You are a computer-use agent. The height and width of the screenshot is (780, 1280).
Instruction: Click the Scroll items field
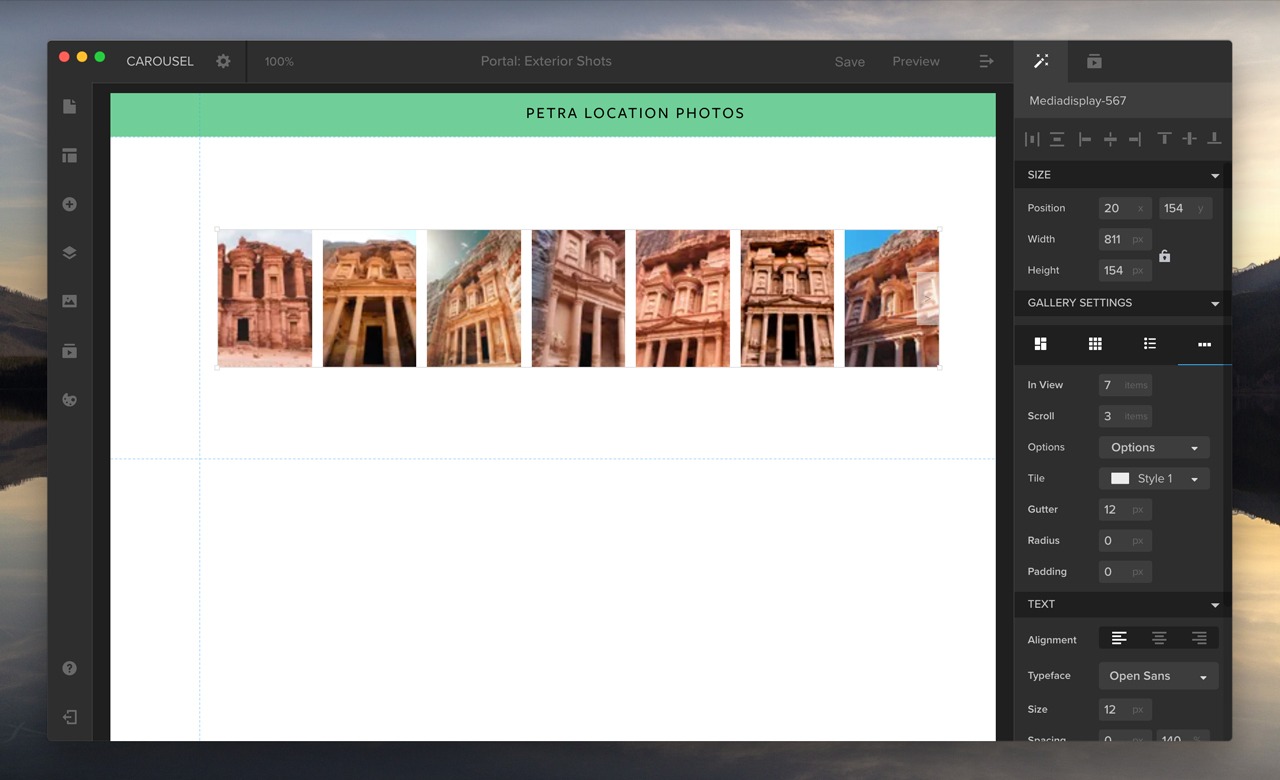pos(1125,416)
